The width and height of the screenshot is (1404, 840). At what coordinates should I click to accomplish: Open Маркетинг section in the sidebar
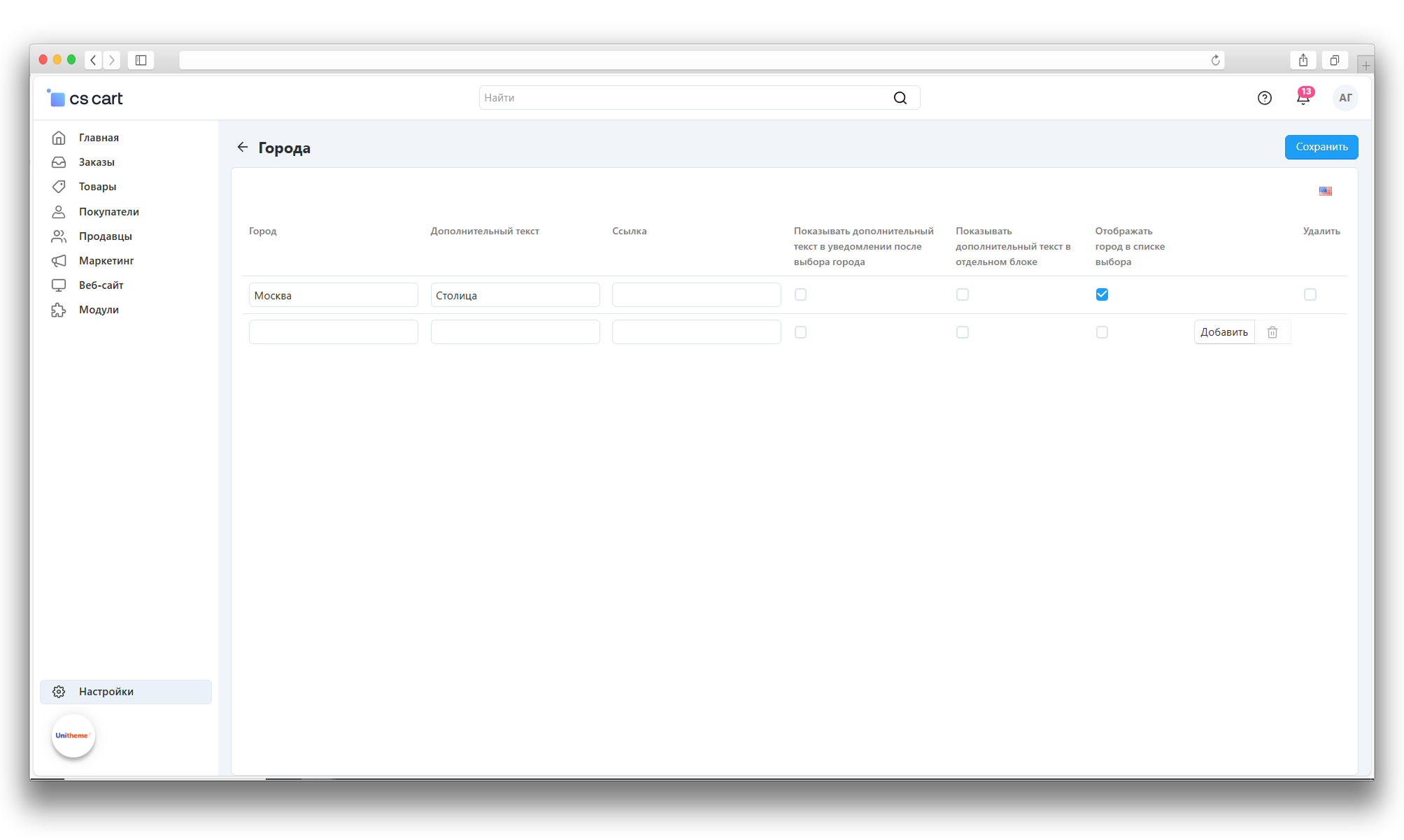pos(106,261)
